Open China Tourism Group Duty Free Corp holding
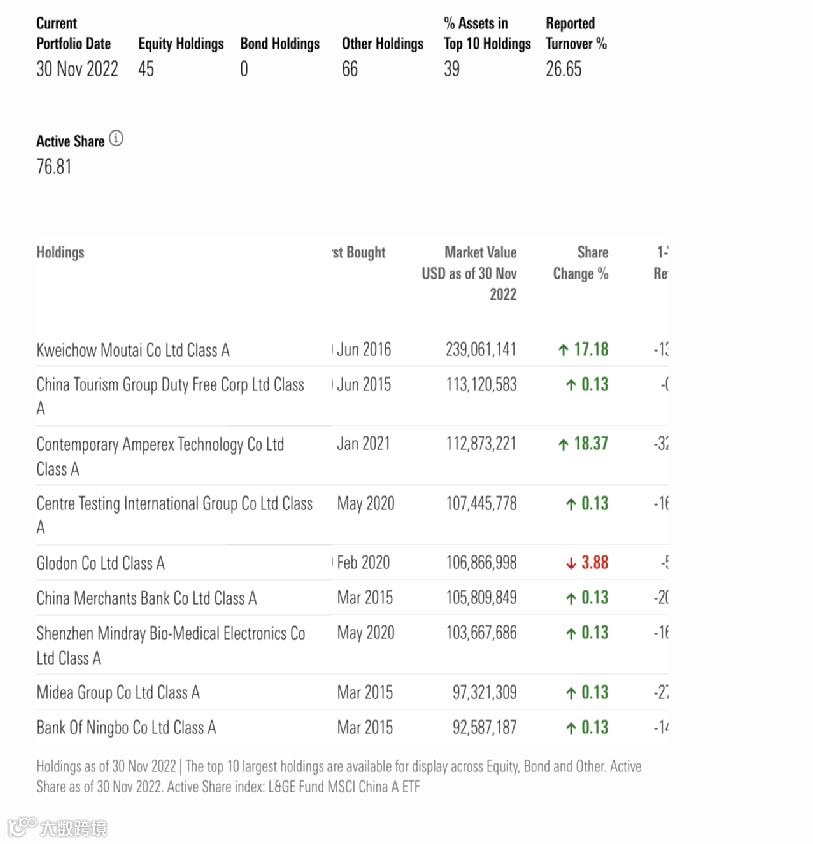813x844 pixels. click(x=170, y=396)
